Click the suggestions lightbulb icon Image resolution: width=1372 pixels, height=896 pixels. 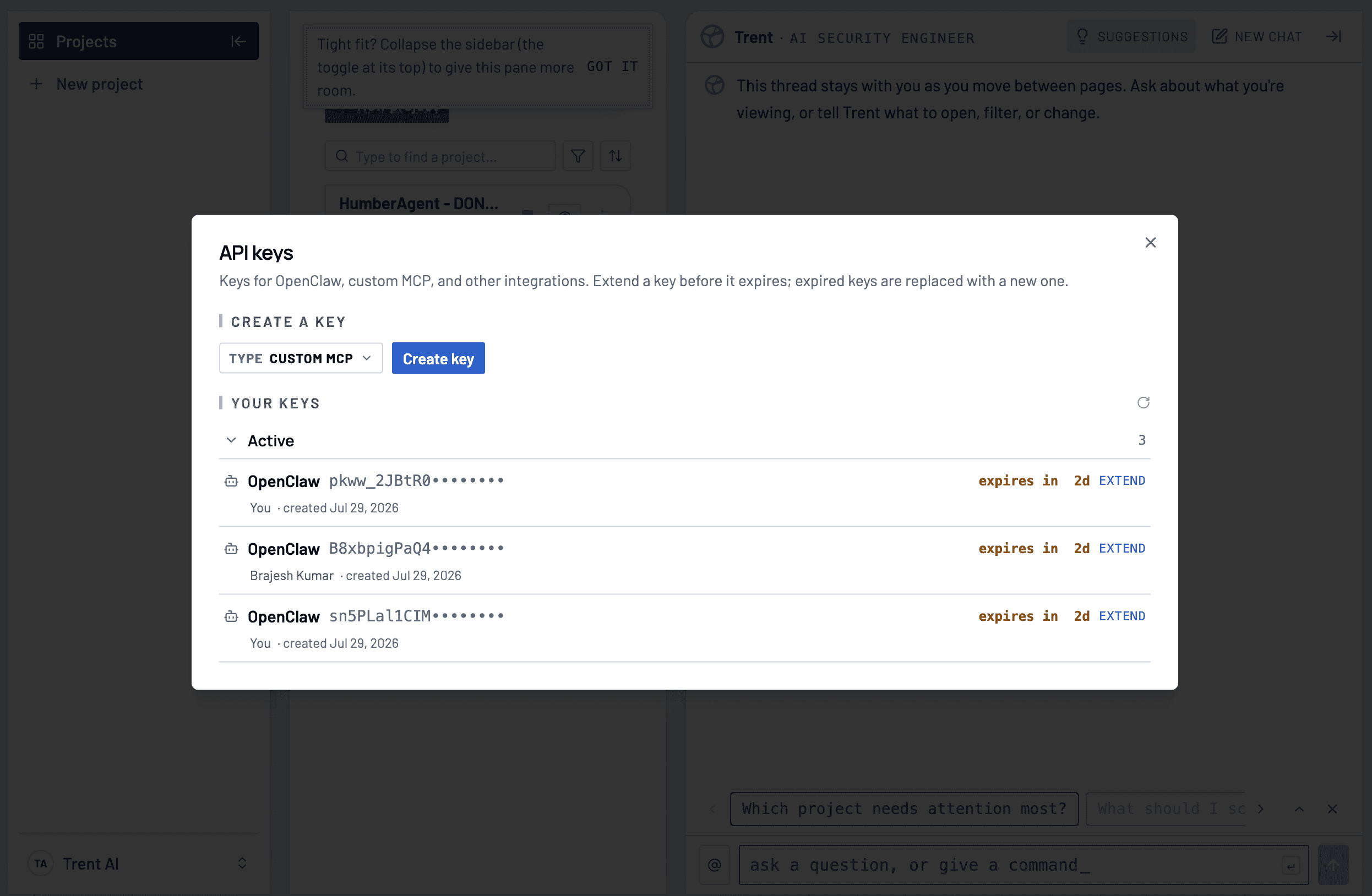click(1082, 37)
